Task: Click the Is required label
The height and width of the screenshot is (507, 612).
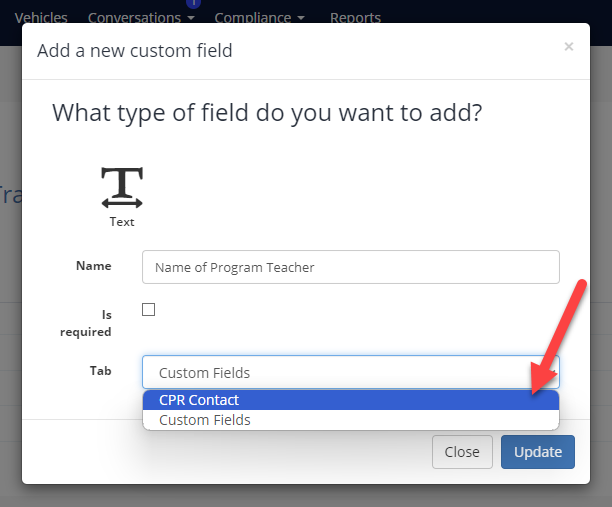Action: (85, 323)
